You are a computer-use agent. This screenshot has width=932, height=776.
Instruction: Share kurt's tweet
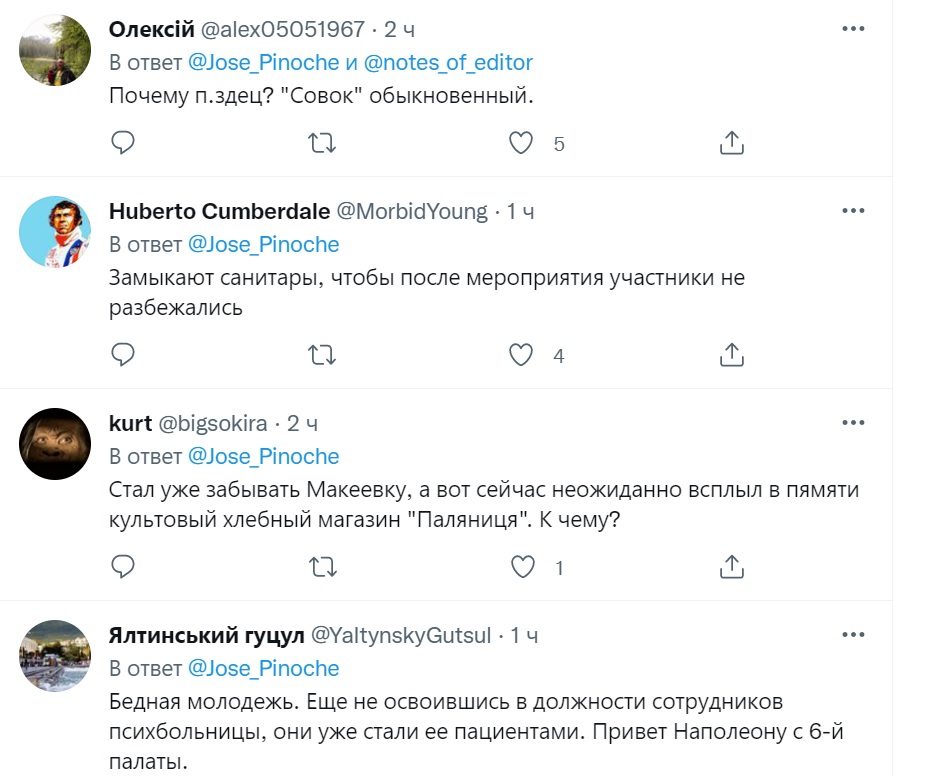[732, 567]
